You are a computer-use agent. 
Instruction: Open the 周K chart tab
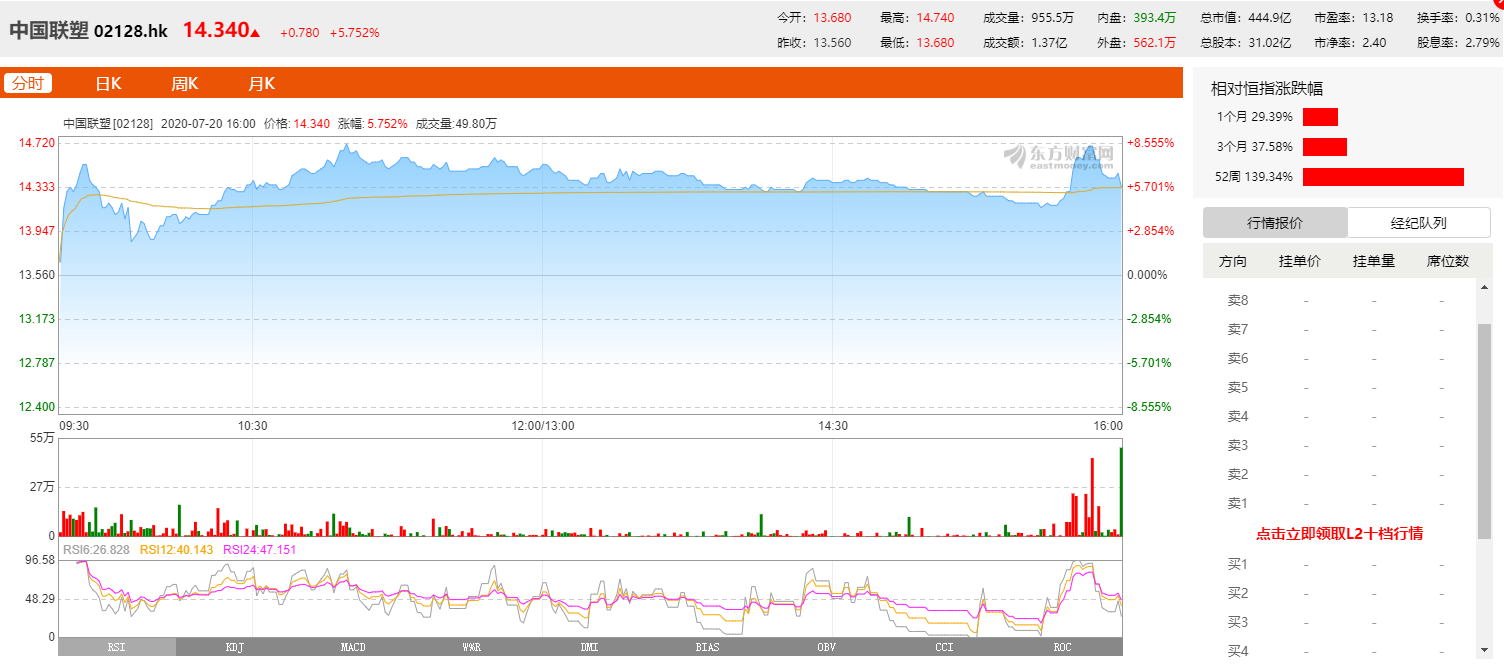pos(185,84)
